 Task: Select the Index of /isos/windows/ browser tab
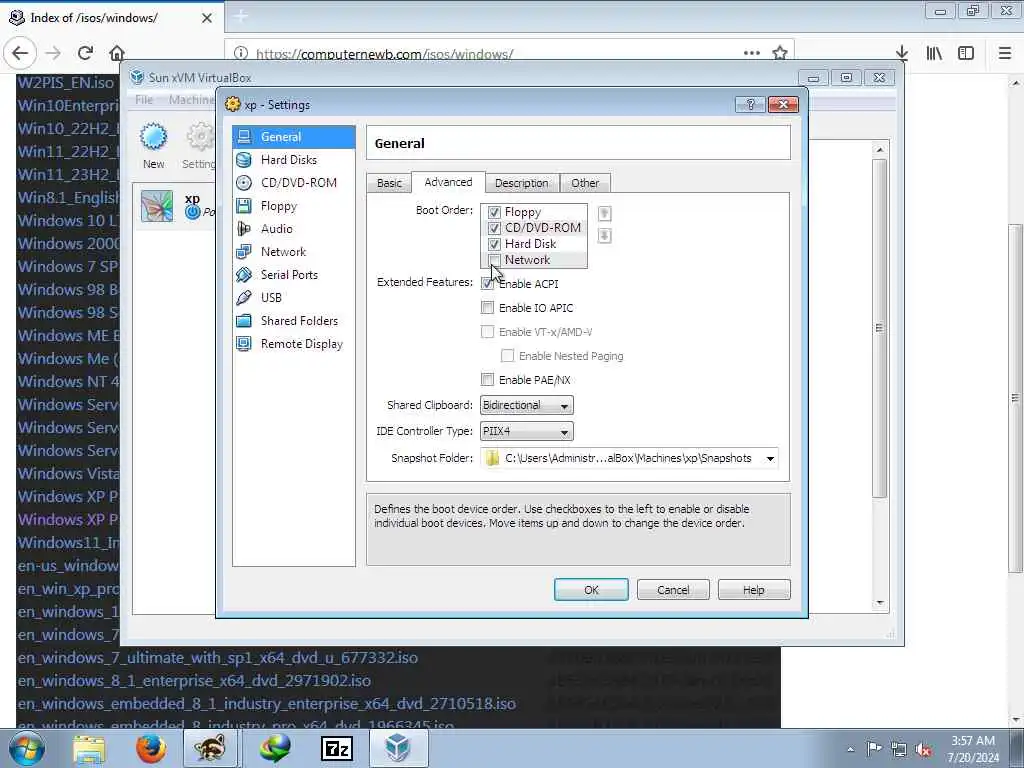pyautogui.click(x=111, y=18)
